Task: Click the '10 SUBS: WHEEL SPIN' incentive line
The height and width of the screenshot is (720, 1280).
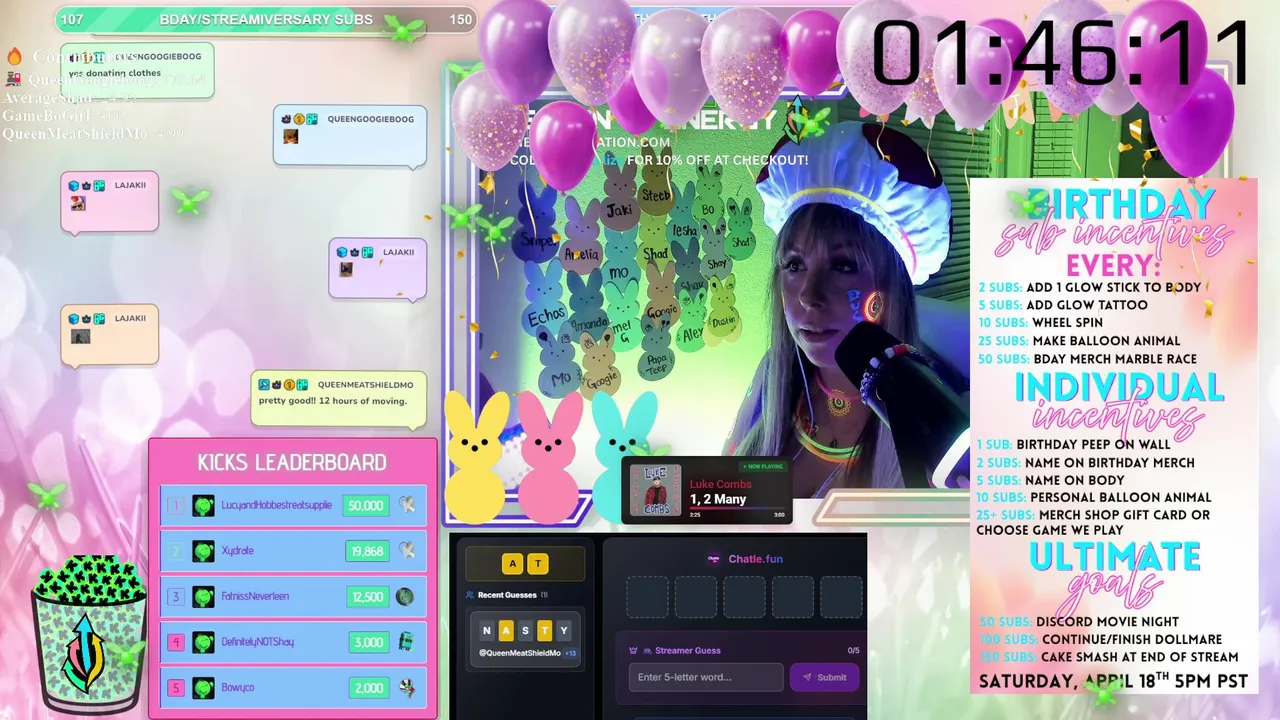Action: point(1040,323)
